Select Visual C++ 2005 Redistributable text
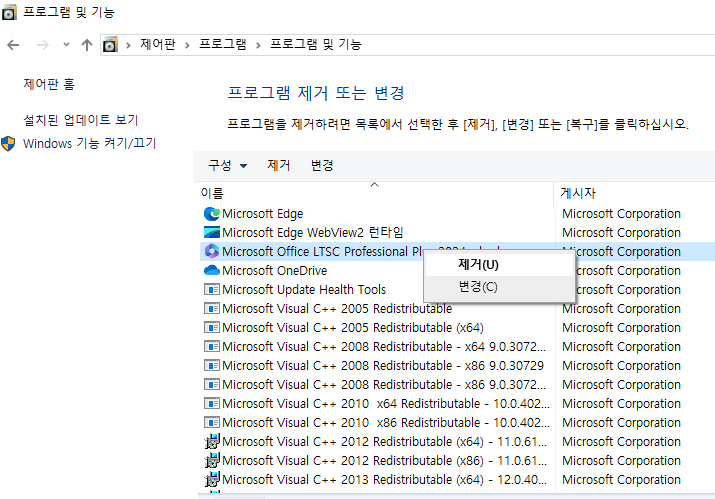Screen dimensions: 715x499 coord(337,309)
